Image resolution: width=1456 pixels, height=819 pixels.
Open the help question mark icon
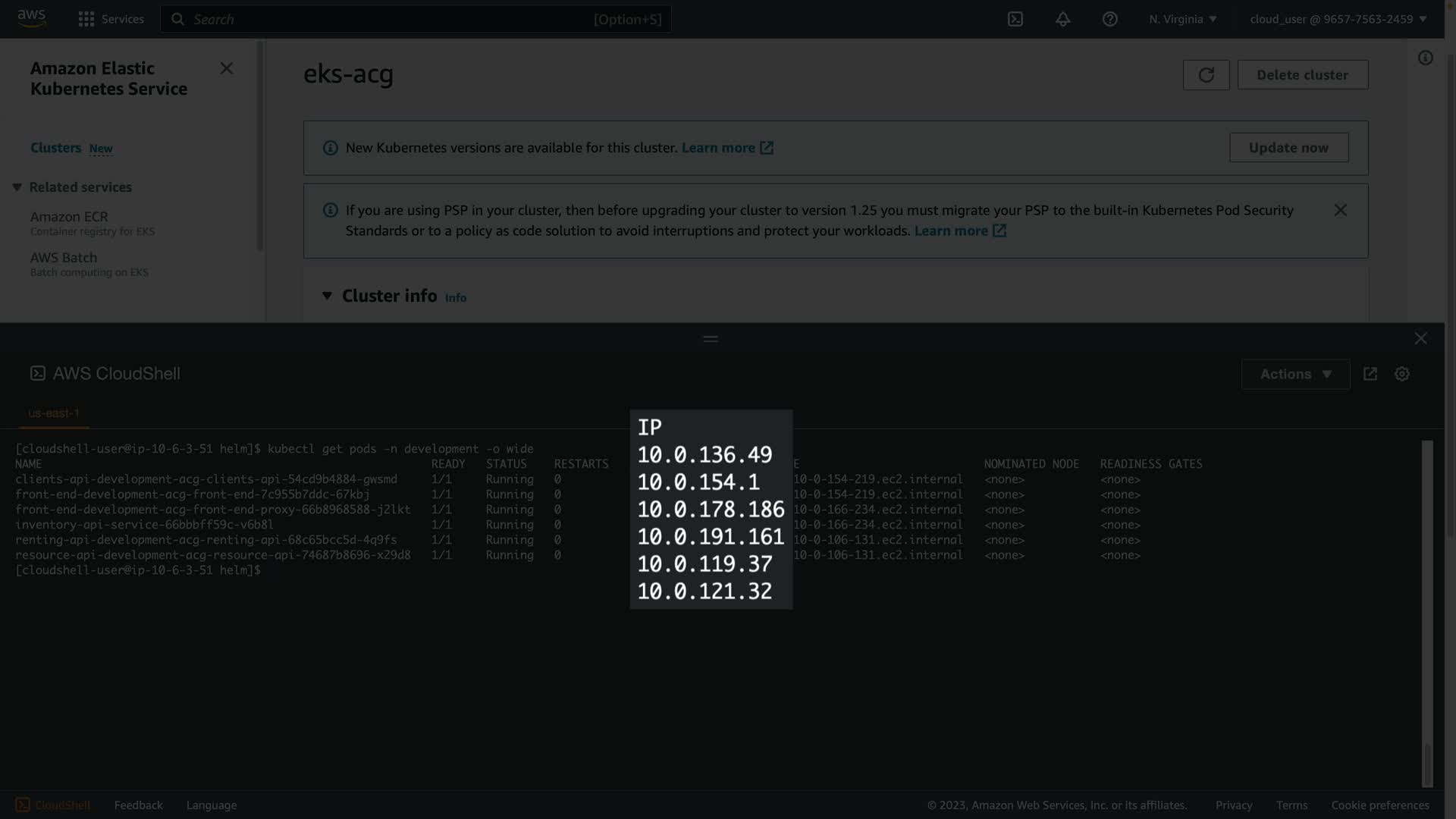pyautogui.click(x=1109, y=19)
